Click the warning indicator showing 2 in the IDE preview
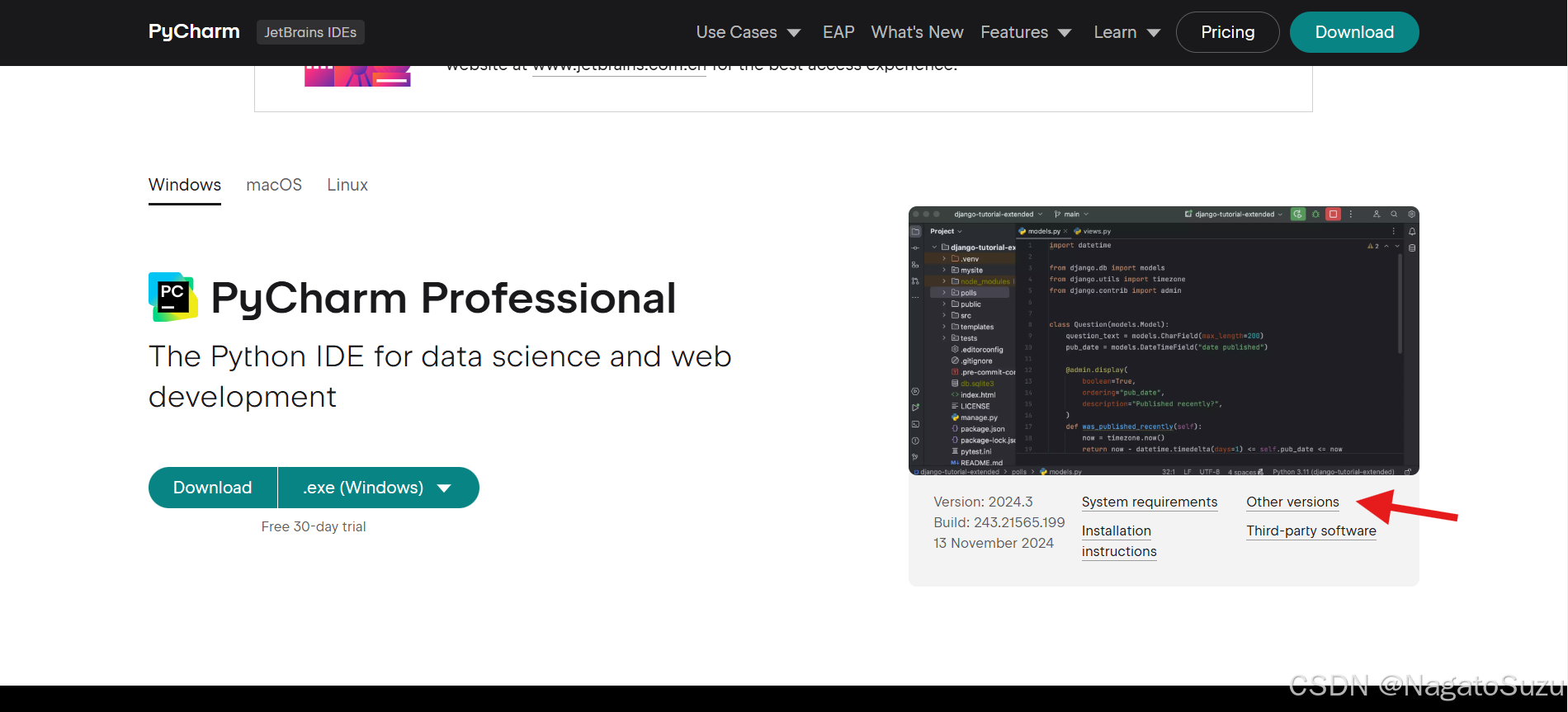1568x712 pixels. click(1373, 246)
